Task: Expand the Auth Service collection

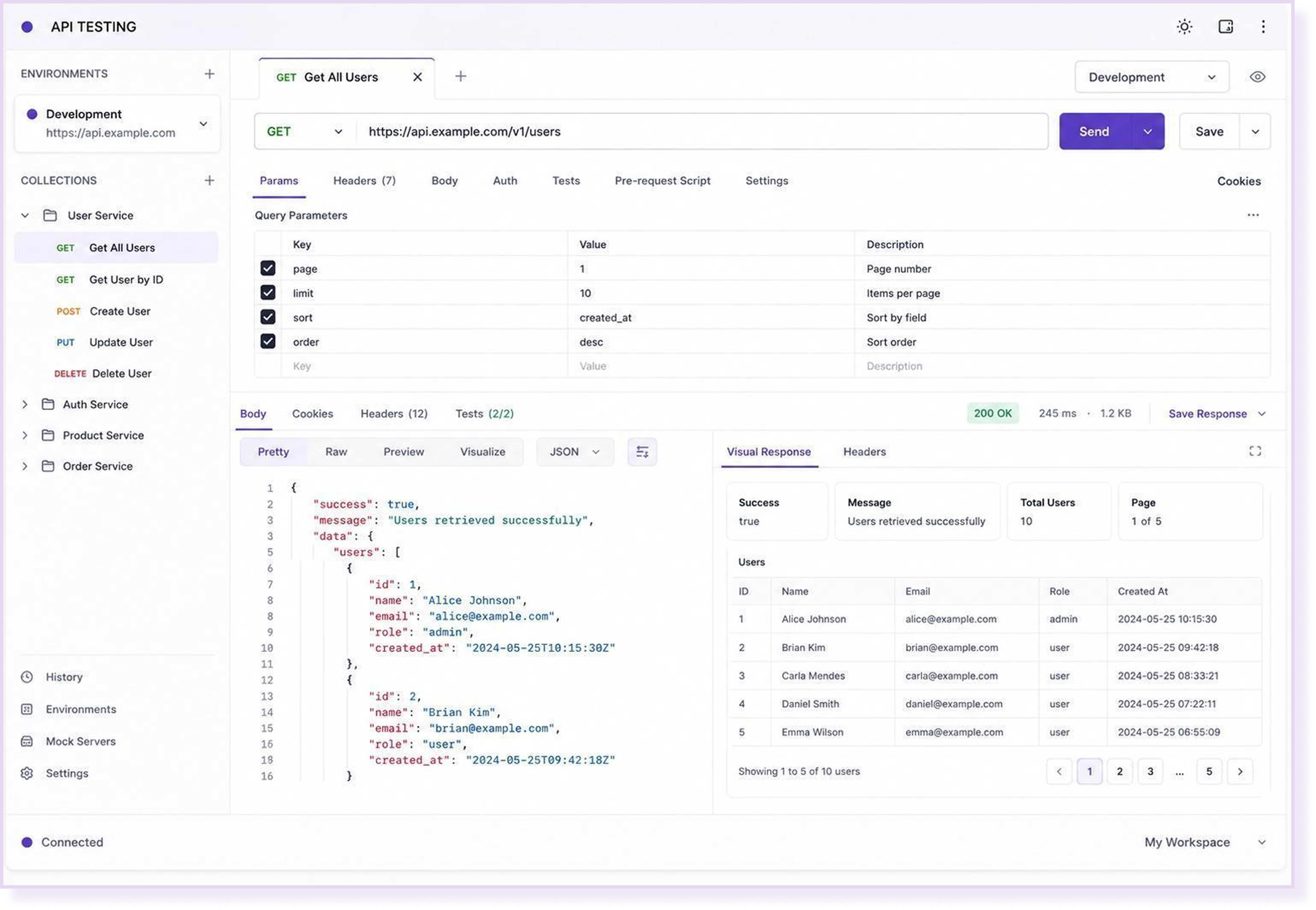Action: 25,404
